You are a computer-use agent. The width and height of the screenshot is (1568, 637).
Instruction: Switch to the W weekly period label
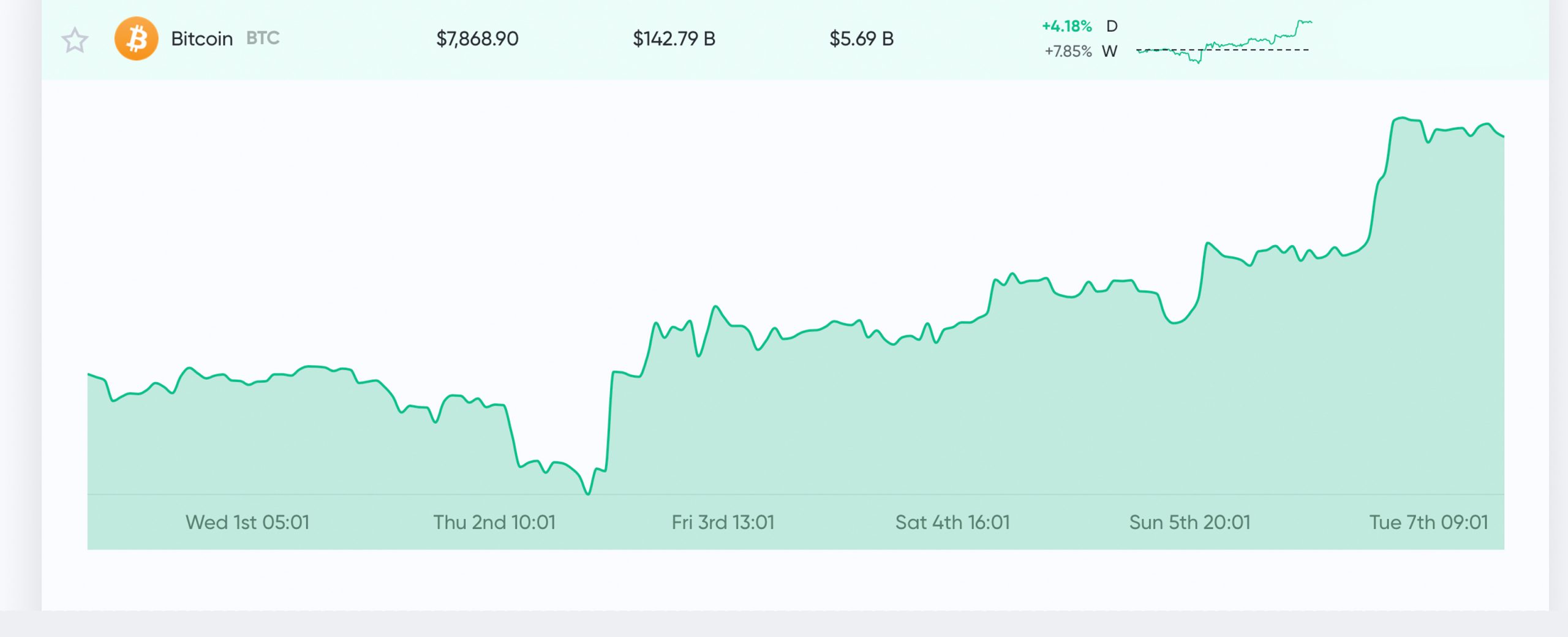coord(1109,51)
